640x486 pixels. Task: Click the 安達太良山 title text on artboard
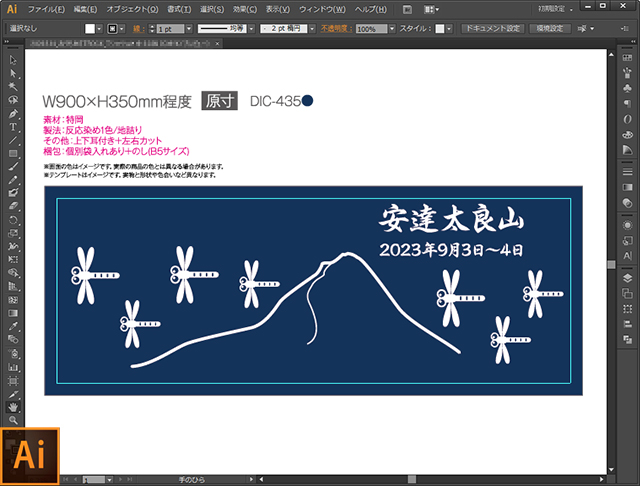tap(451, 219)
